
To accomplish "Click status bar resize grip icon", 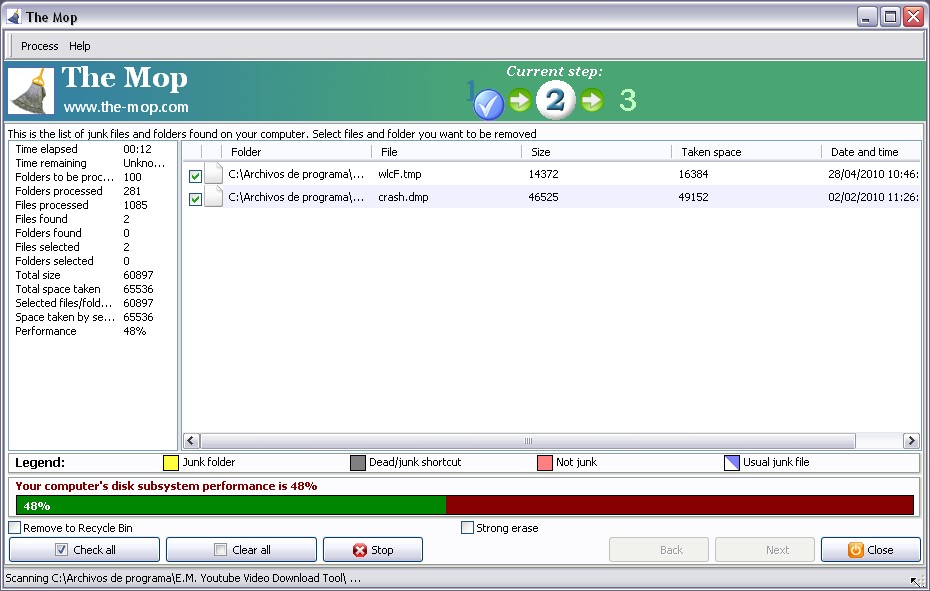I will tap(917, 580).
